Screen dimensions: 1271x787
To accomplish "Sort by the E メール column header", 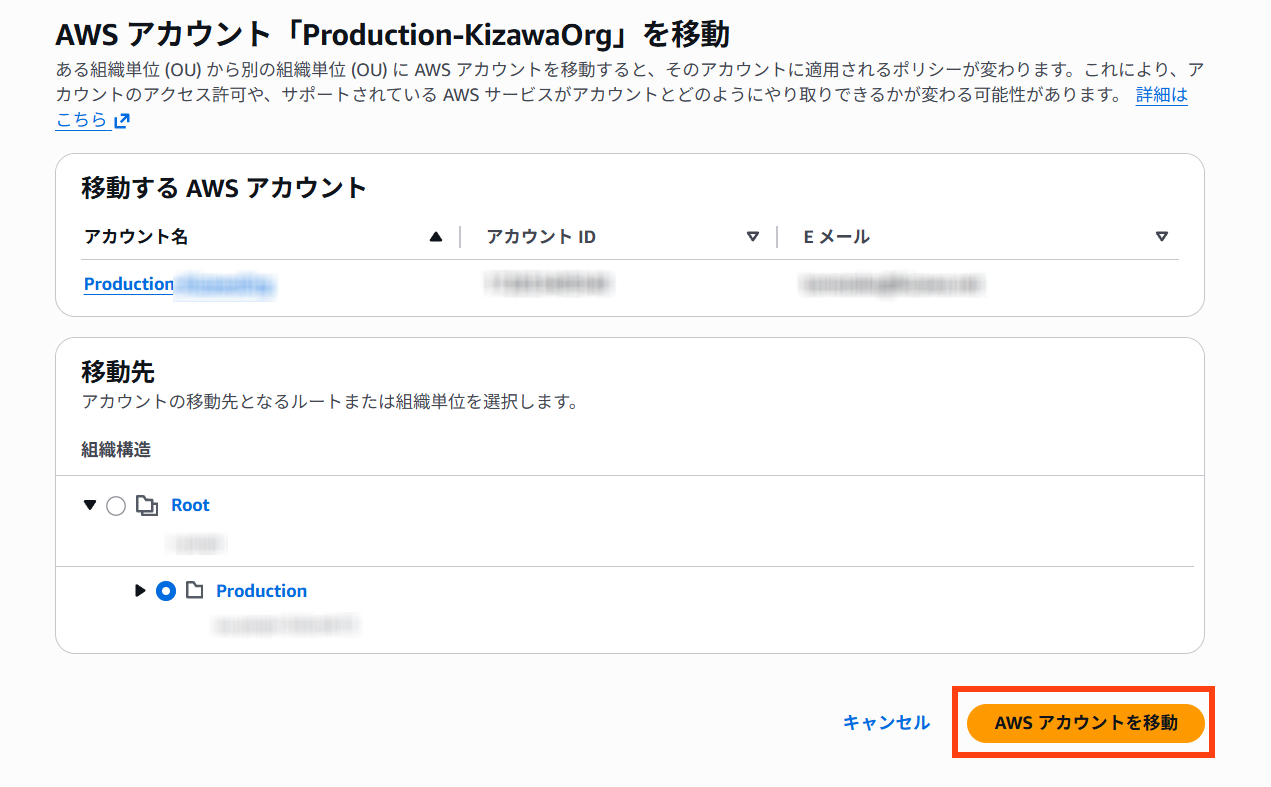I will tap(837, 237).
